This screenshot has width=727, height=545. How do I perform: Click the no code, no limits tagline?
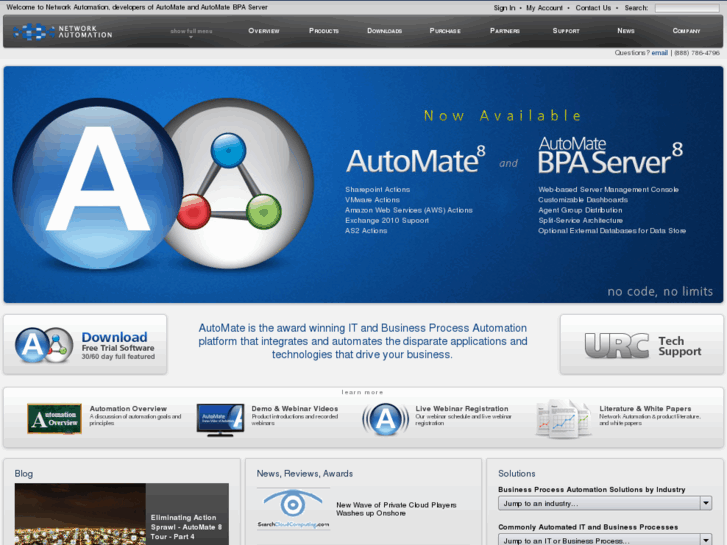660,291
